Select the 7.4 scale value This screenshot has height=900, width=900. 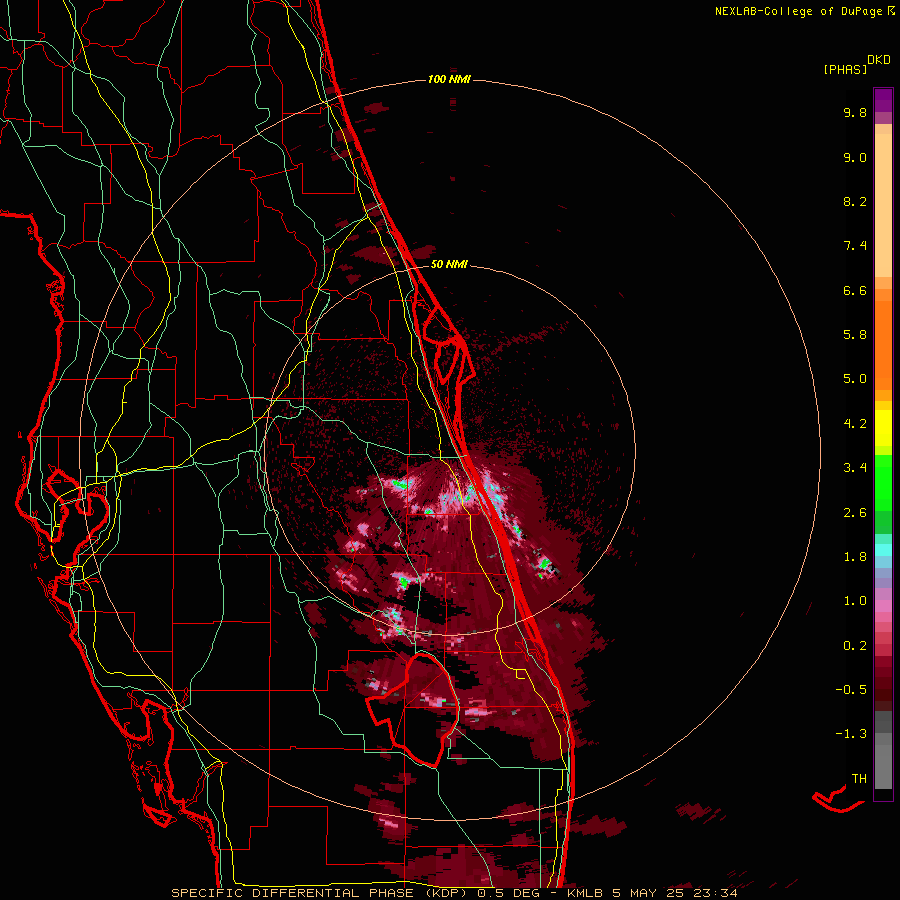(x=855, y=246)
